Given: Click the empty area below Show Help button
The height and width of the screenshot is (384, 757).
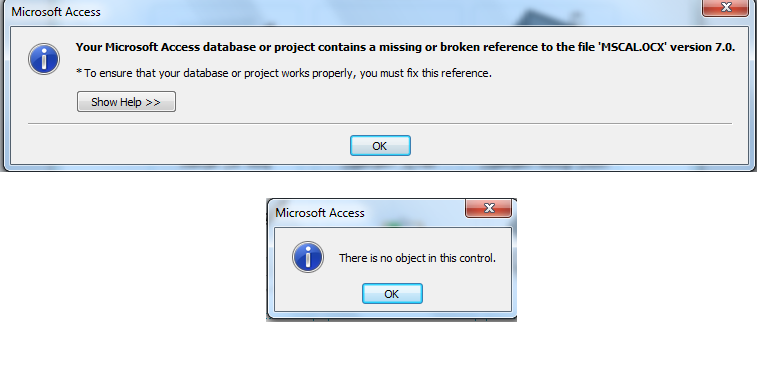Looking at the screenshot, I should tap(126, 117).
